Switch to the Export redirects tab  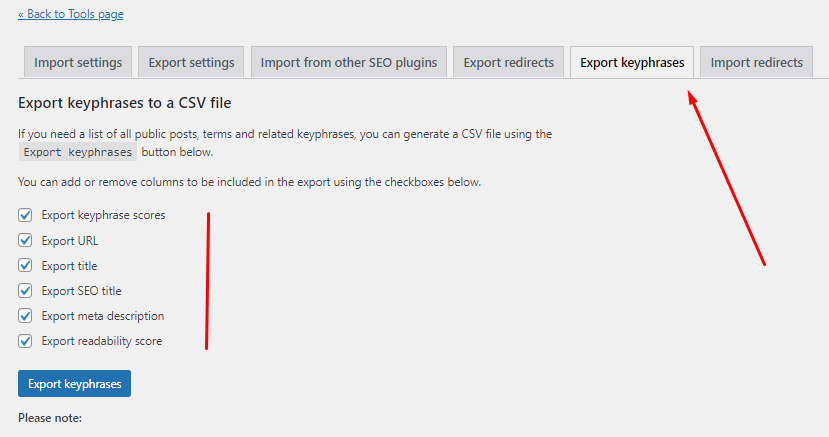508,62
